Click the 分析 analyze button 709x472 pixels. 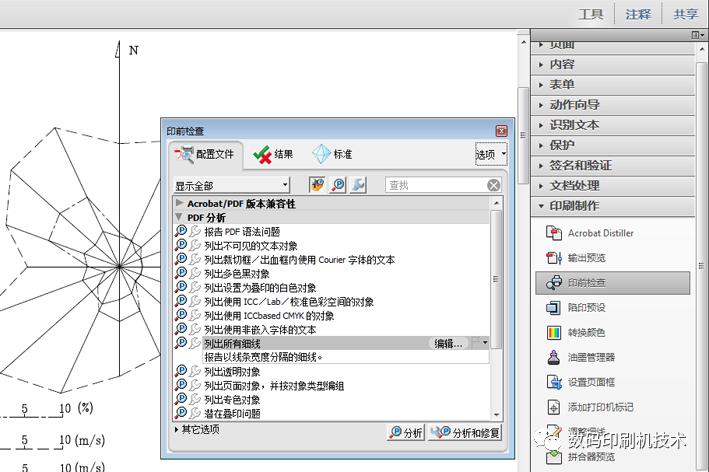coord(406,433)
